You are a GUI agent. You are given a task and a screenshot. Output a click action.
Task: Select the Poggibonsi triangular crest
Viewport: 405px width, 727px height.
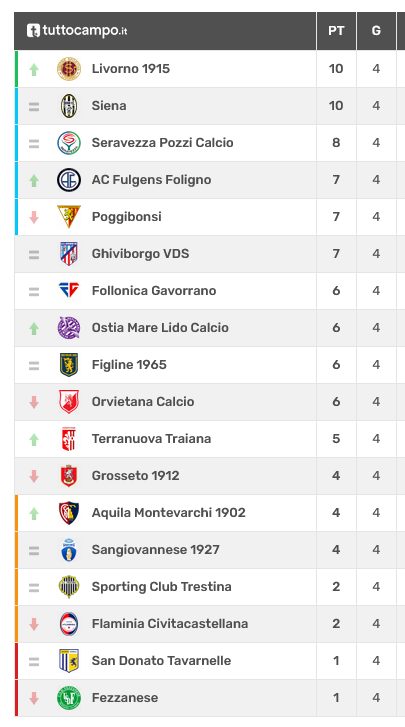click(x=69, y=217)
